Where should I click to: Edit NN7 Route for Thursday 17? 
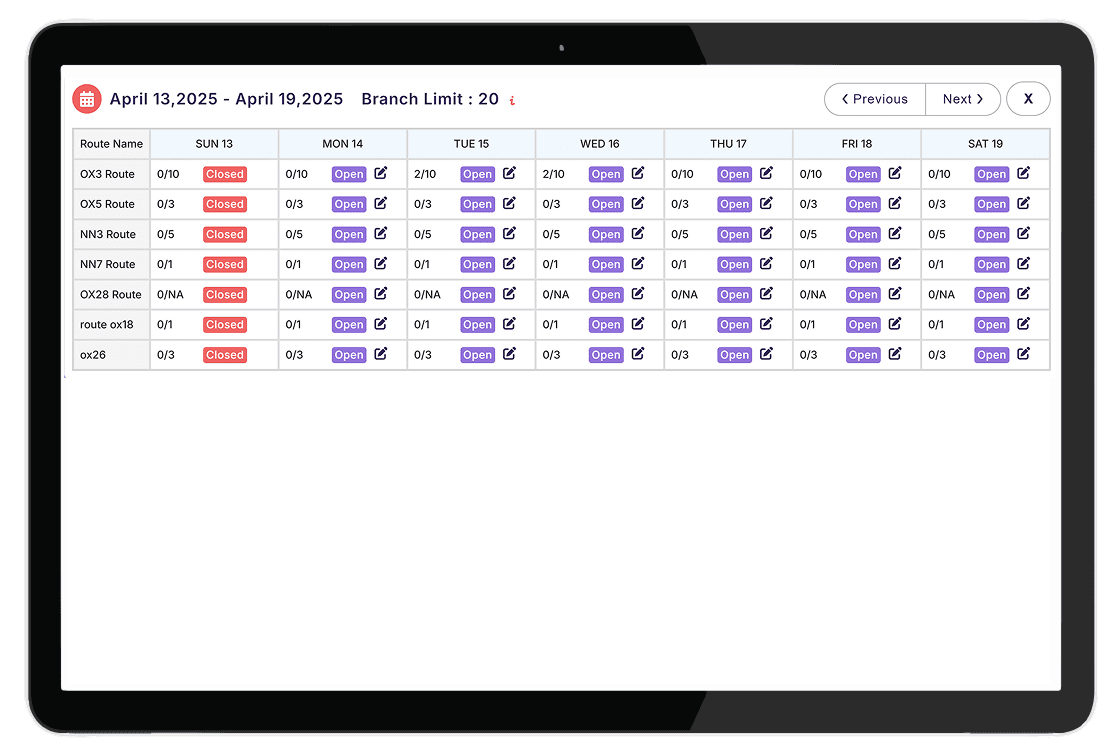coord(766,263)
